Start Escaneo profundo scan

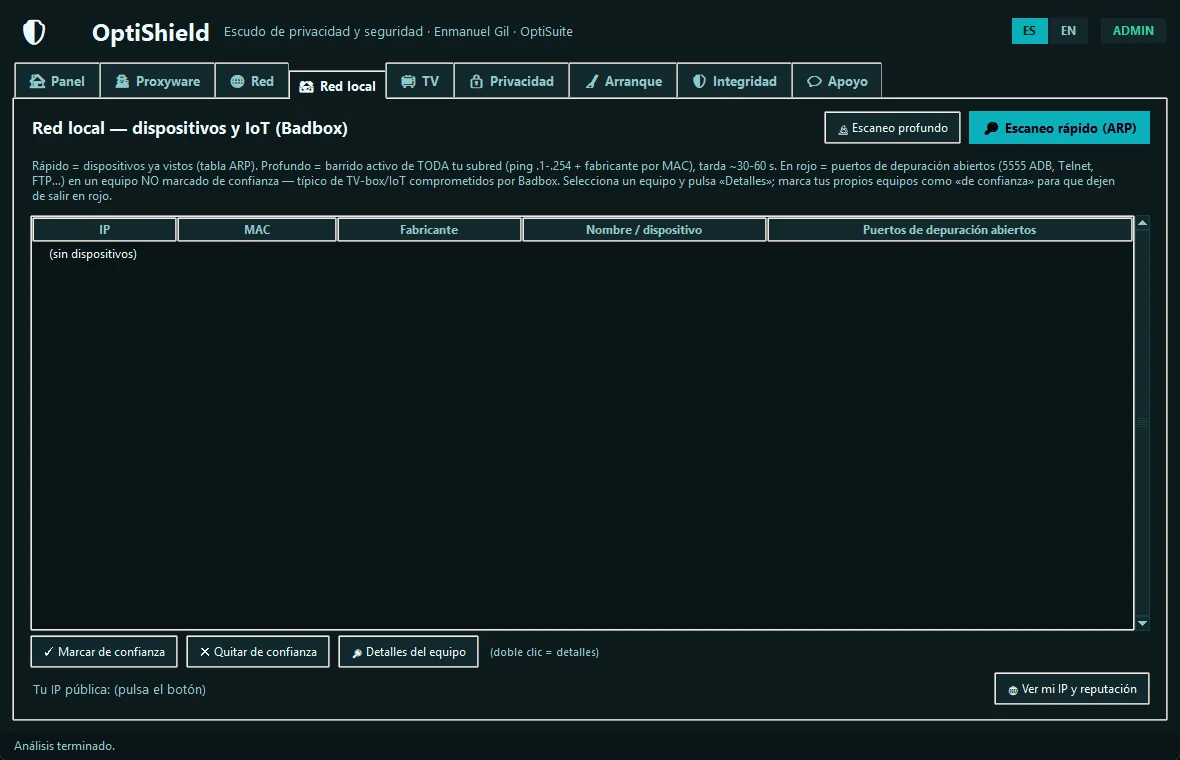[893, 128]
